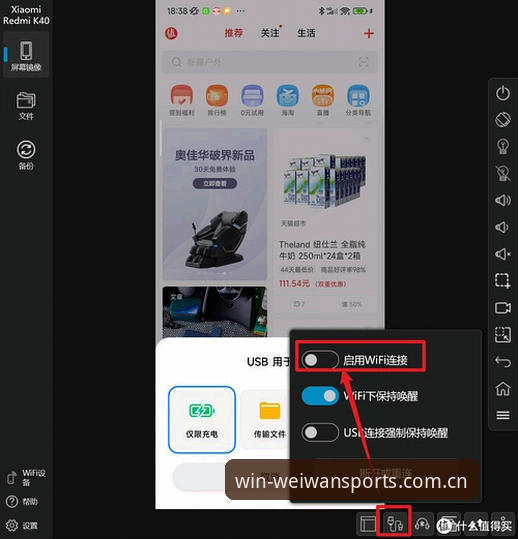
Task: Lower the phone volume
Action: (503, 227)
